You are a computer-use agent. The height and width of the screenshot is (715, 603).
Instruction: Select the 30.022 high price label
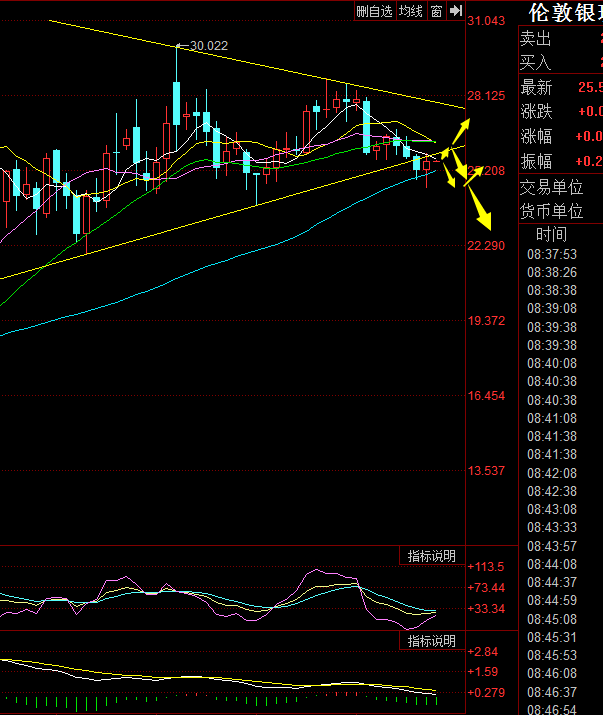(x=208, y=46)
